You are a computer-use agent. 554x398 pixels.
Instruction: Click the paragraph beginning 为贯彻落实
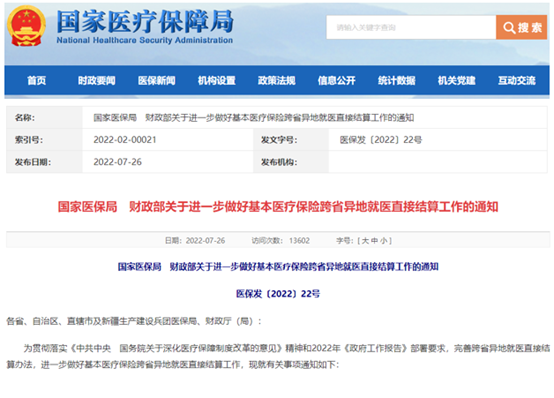(278, 356)
